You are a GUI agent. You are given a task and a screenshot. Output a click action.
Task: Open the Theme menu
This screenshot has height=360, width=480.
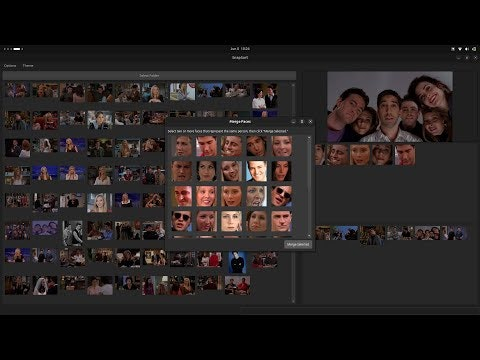[28, 66]
